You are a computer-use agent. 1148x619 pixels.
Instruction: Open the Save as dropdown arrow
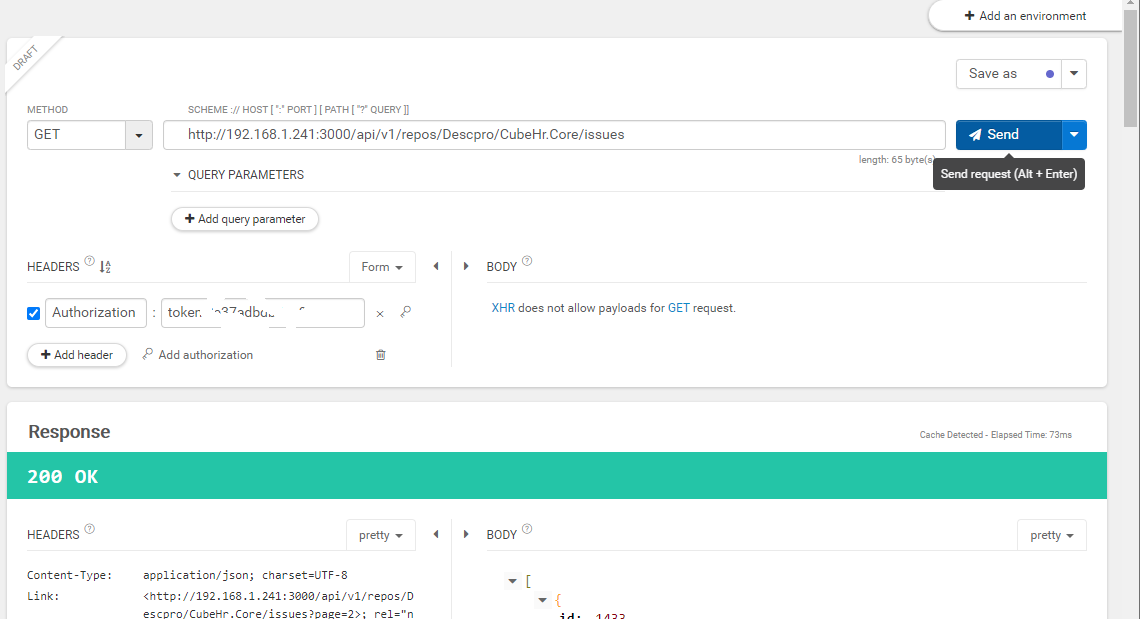(1073, 73)
